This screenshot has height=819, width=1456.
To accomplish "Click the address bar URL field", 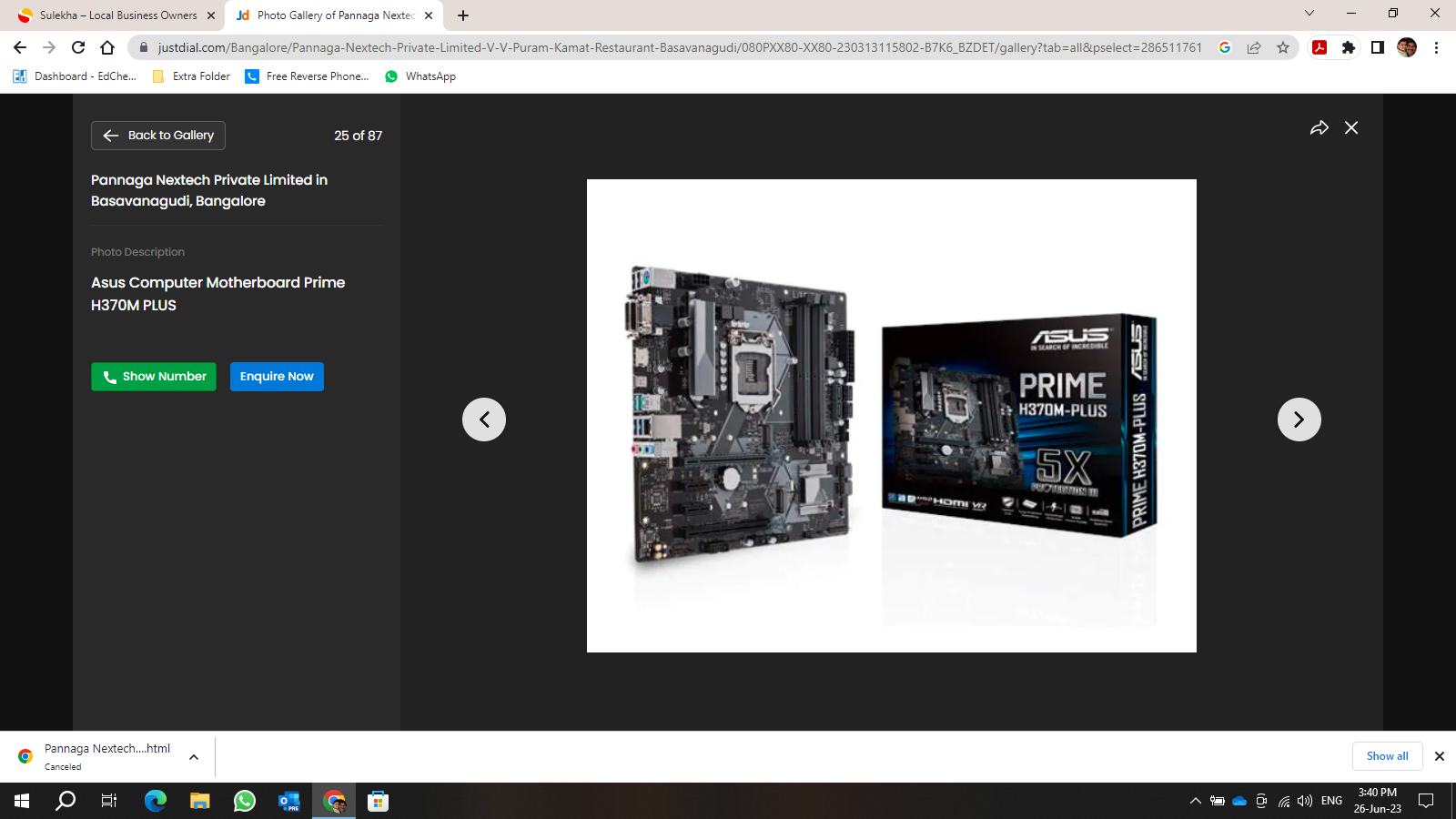I will point(678,47).
